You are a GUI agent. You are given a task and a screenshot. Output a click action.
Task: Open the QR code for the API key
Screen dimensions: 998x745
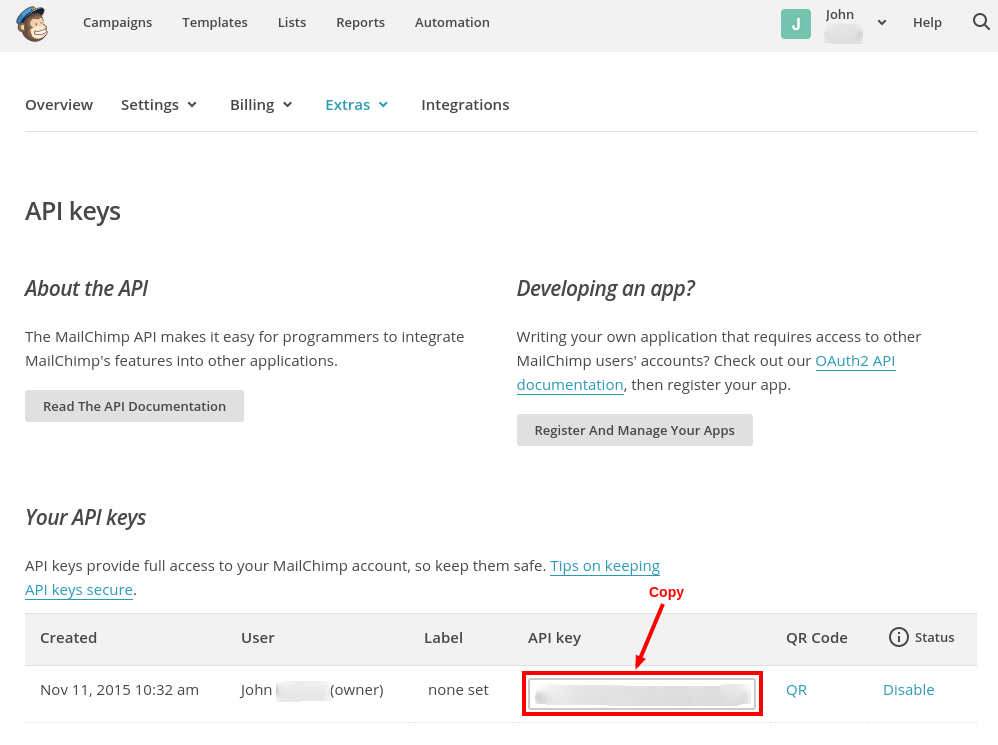795,689
